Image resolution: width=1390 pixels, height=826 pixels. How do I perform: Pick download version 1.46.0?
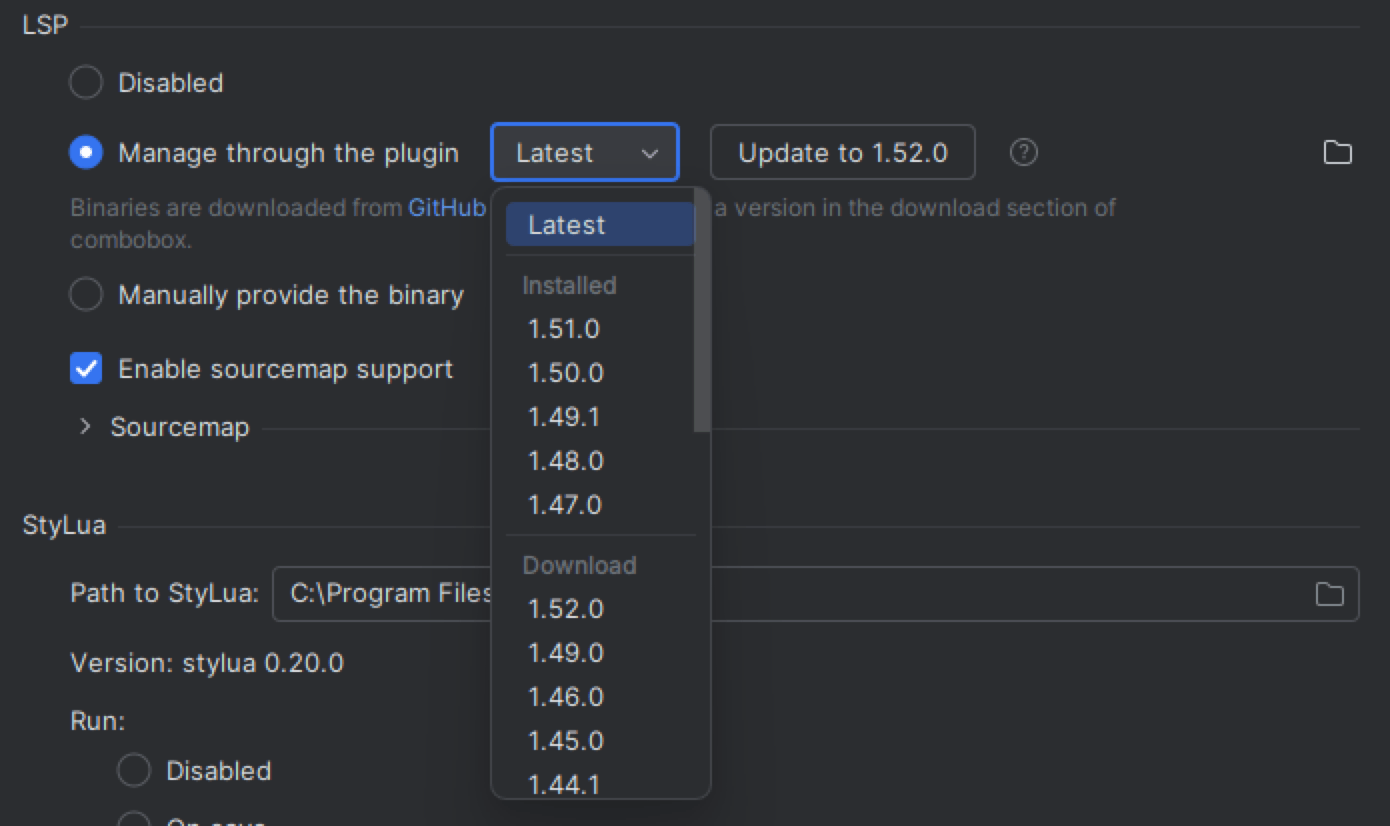coord(566,697)
